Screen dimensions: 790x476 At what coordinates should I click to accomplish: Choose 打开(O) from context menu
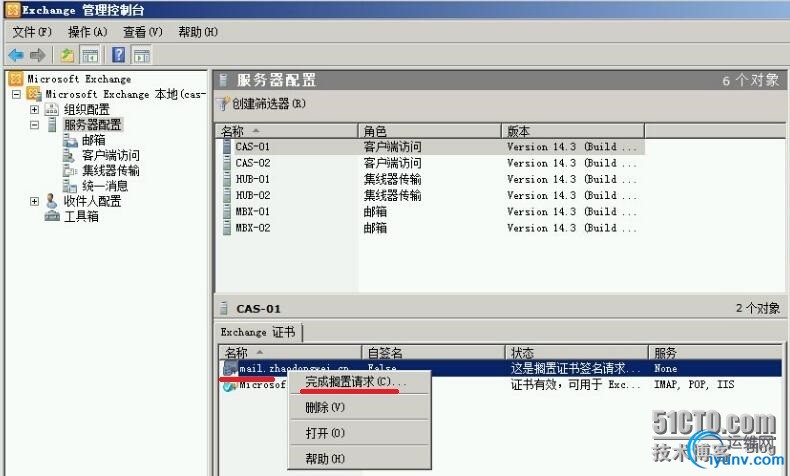359,433
